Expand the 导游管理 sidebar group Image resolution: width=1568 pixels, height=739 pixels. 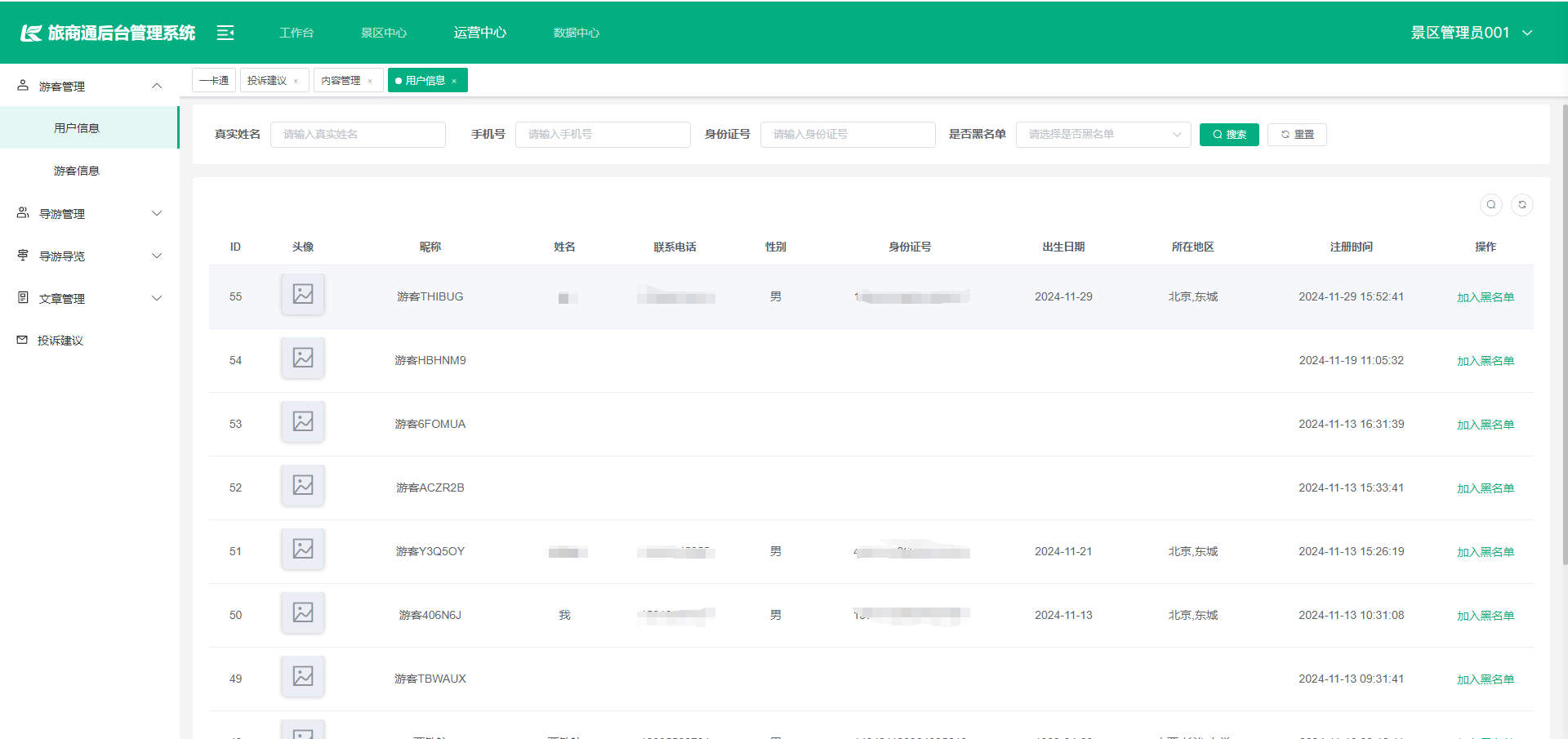tap(90, 213)
